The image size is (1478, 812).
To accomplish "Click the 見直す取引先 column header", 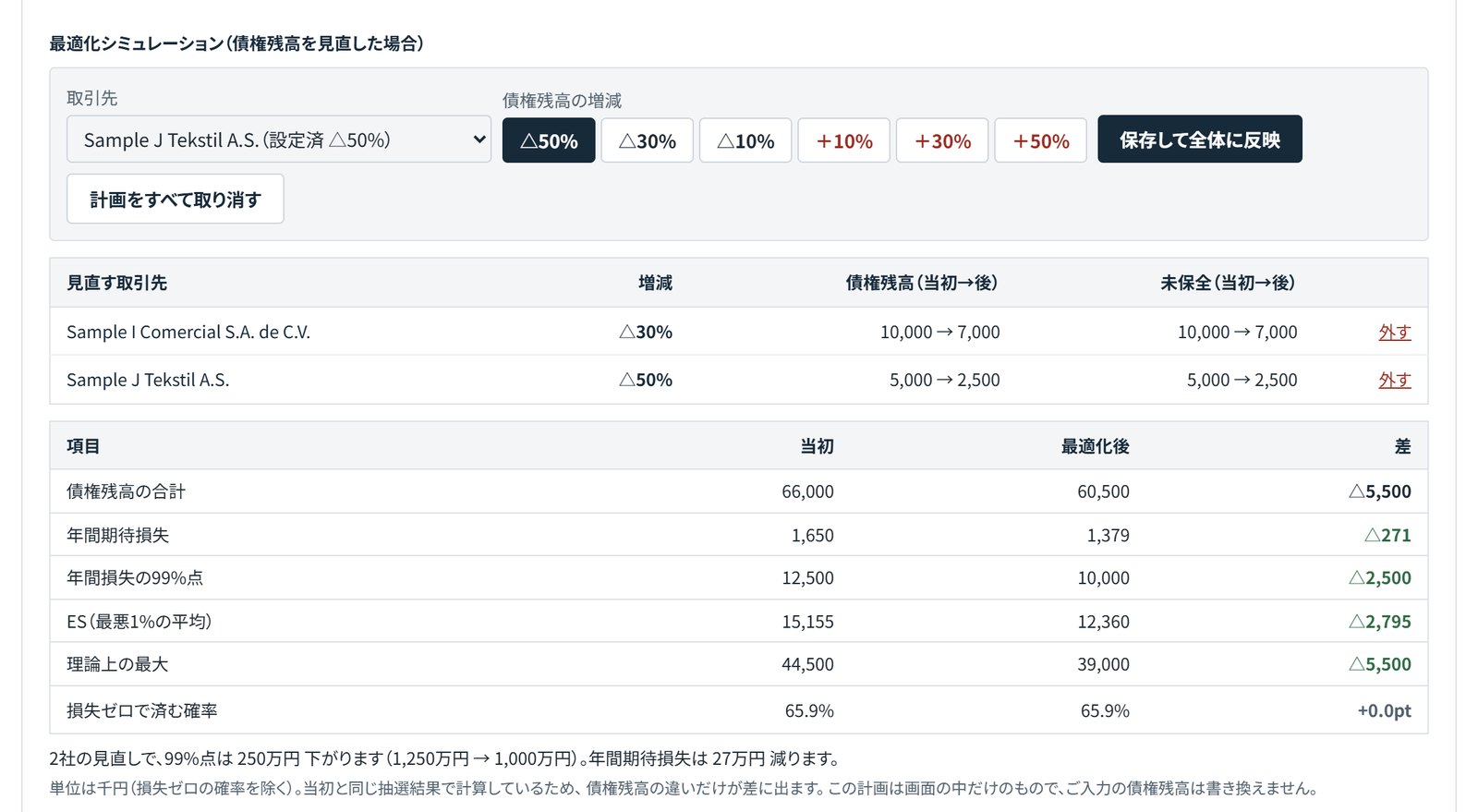I will pyautogui.click(x=116, y=283).
